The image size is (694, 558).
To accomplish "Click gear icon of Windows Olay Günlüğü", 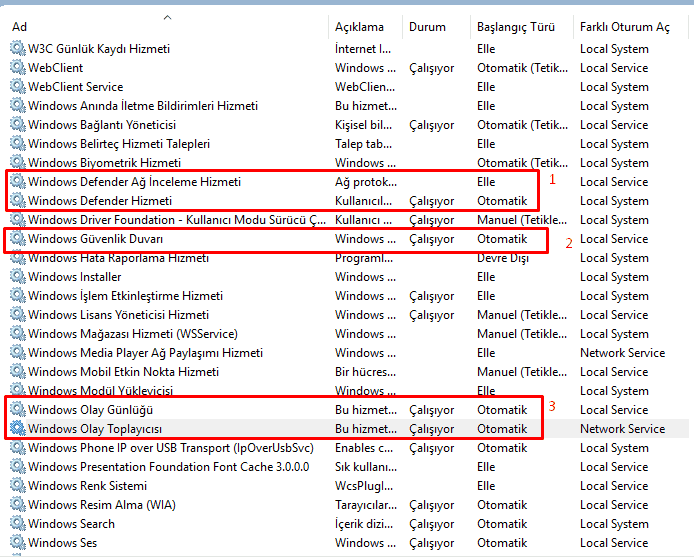I will tap(18, 409).
